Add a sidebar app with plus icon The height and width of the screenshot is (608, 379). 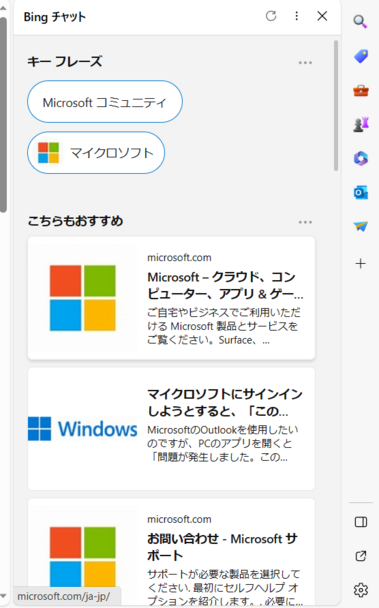[x=361, y=264]
